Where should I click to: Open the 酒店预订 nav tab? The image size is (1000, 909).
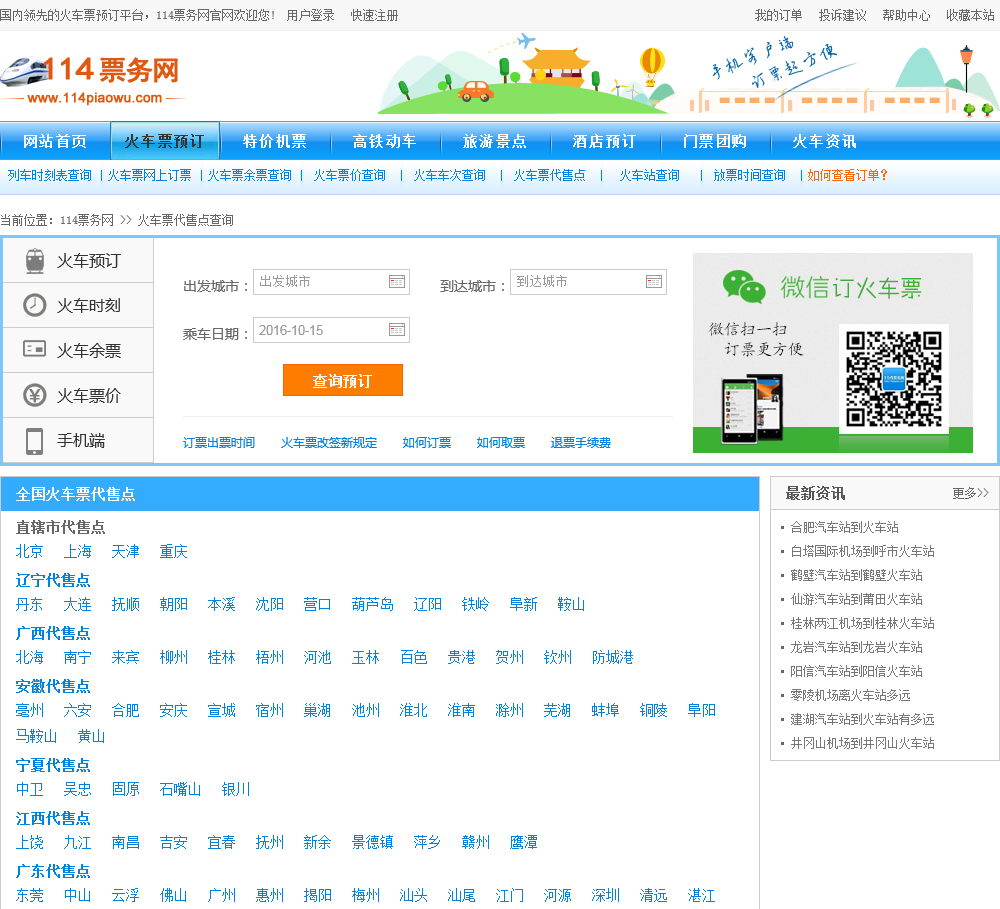605,141
